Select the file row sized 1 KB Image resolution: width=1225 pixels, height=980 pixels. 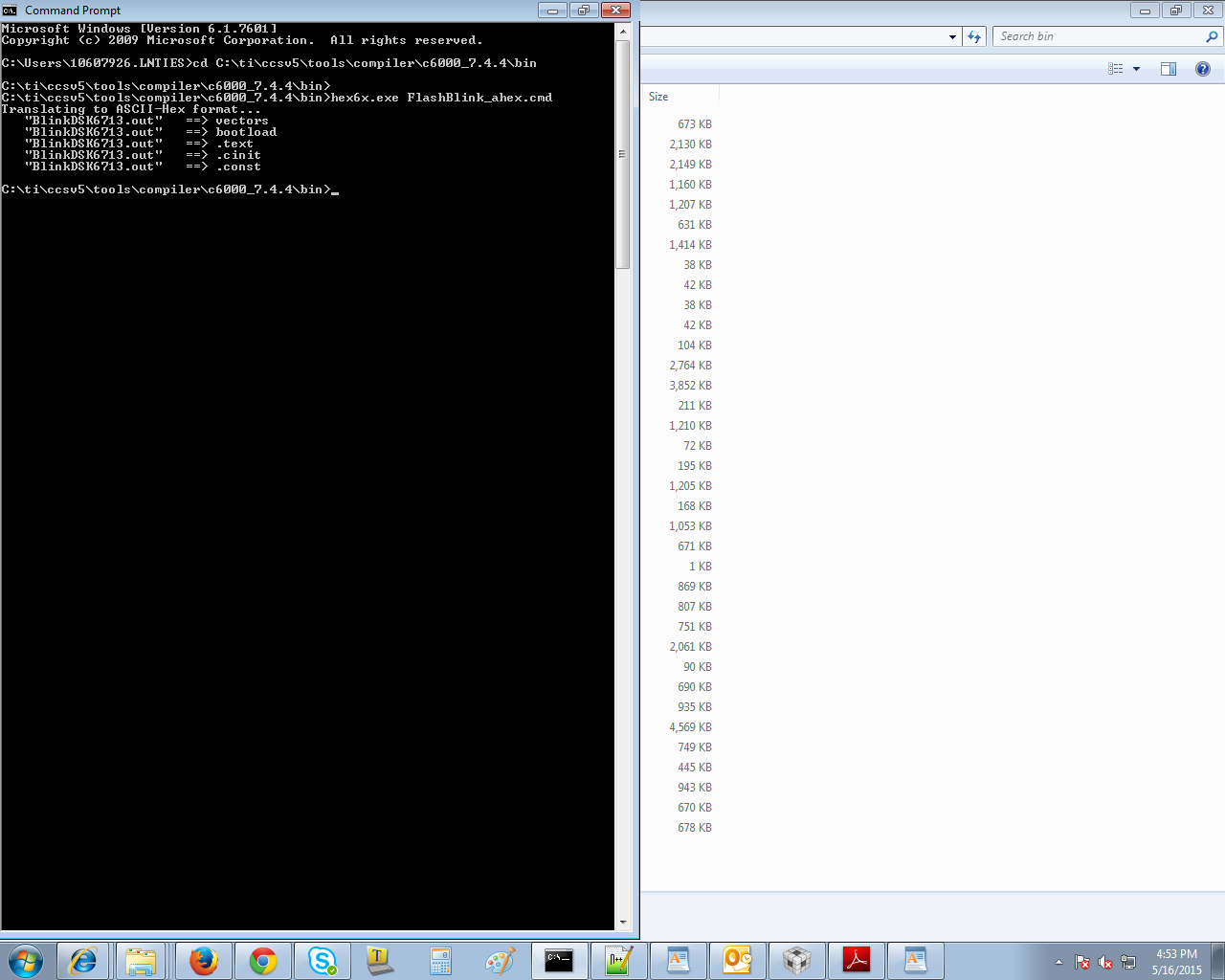coord(700,567)
